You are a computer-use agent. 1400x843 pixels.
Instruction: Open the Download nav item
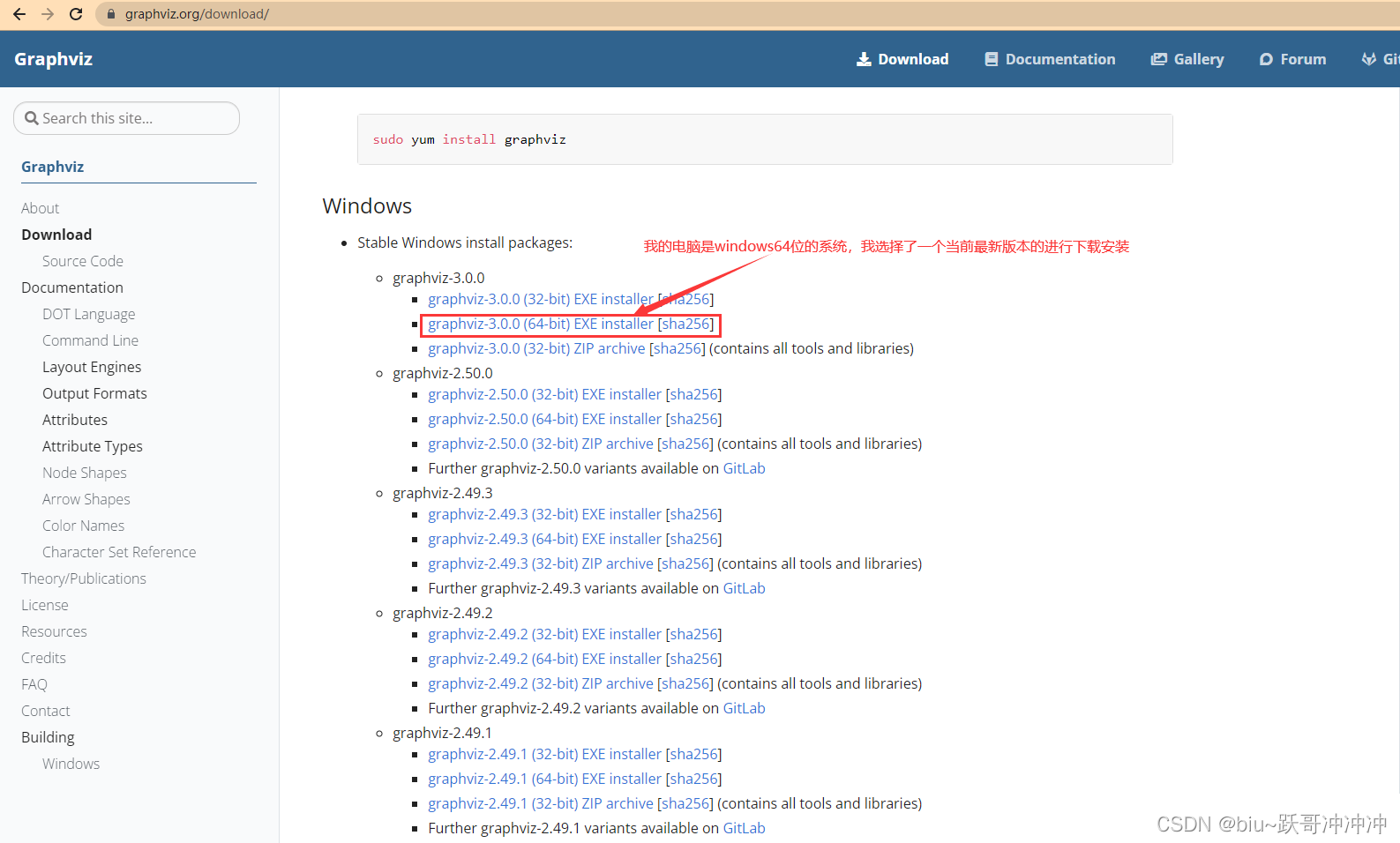tap(902, 59)
